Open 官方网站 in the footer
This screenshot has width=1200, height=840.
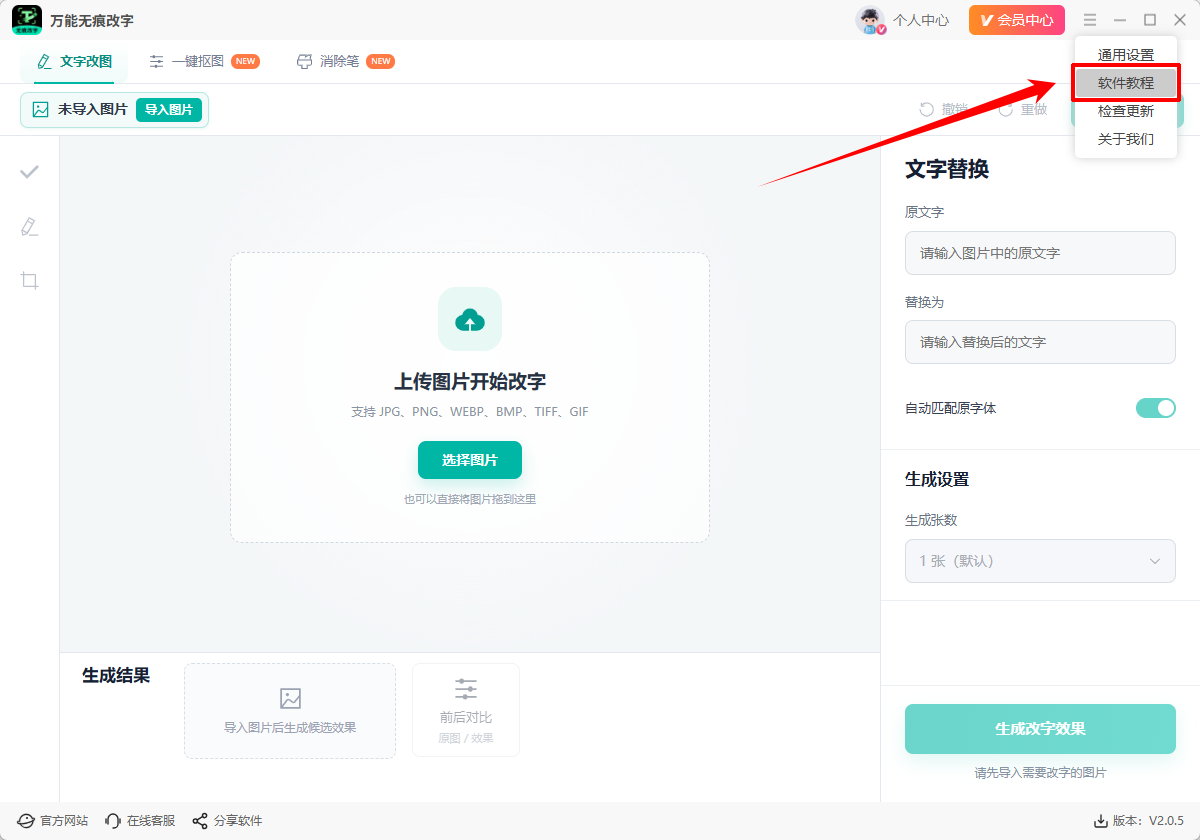click(53, 821)
